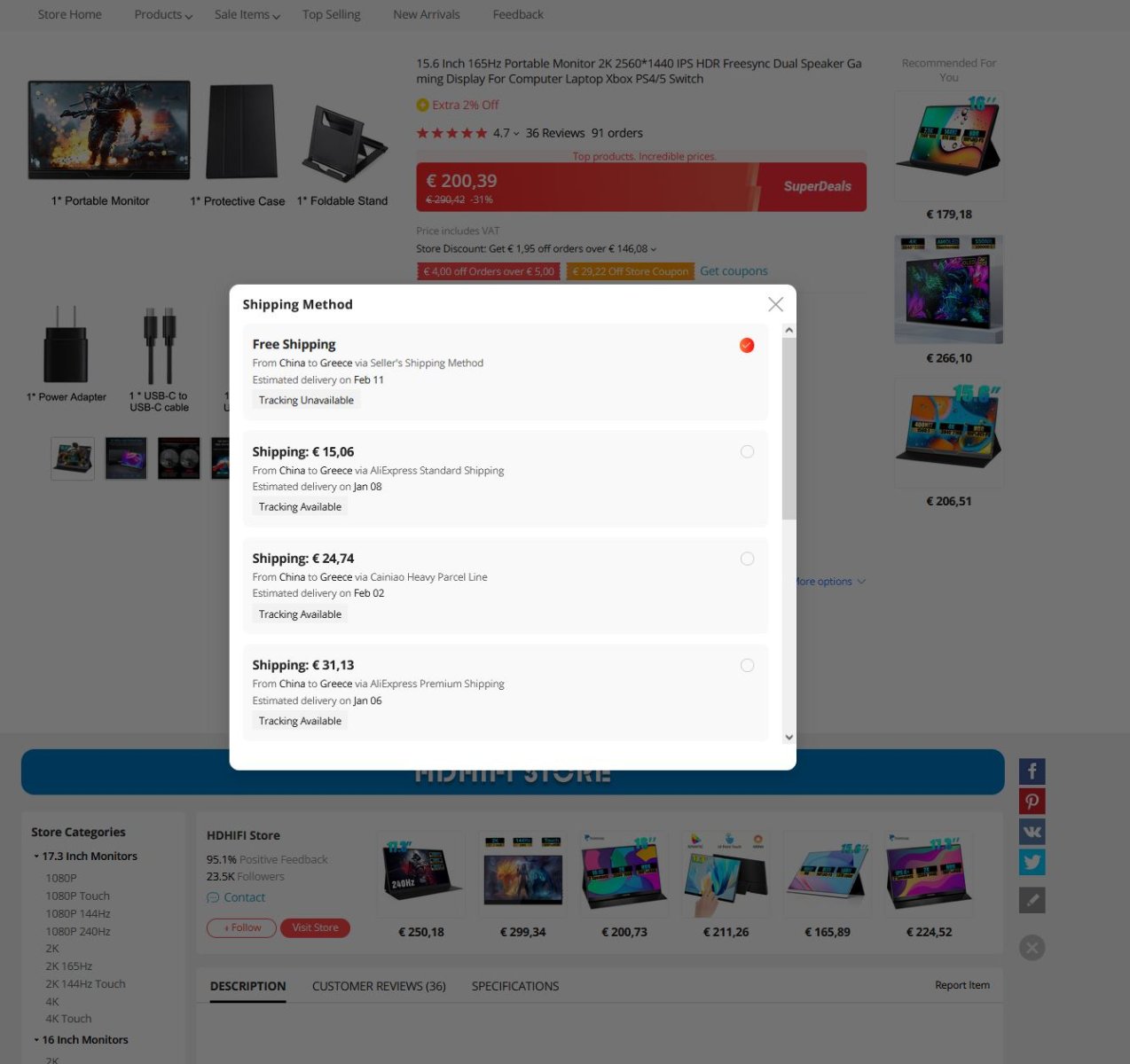Open 1080P 240Hz category

[78, 931]
